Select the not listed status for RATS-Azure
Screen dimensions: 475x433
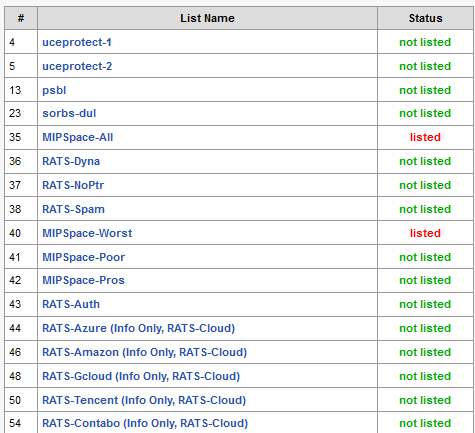[425, 328]
